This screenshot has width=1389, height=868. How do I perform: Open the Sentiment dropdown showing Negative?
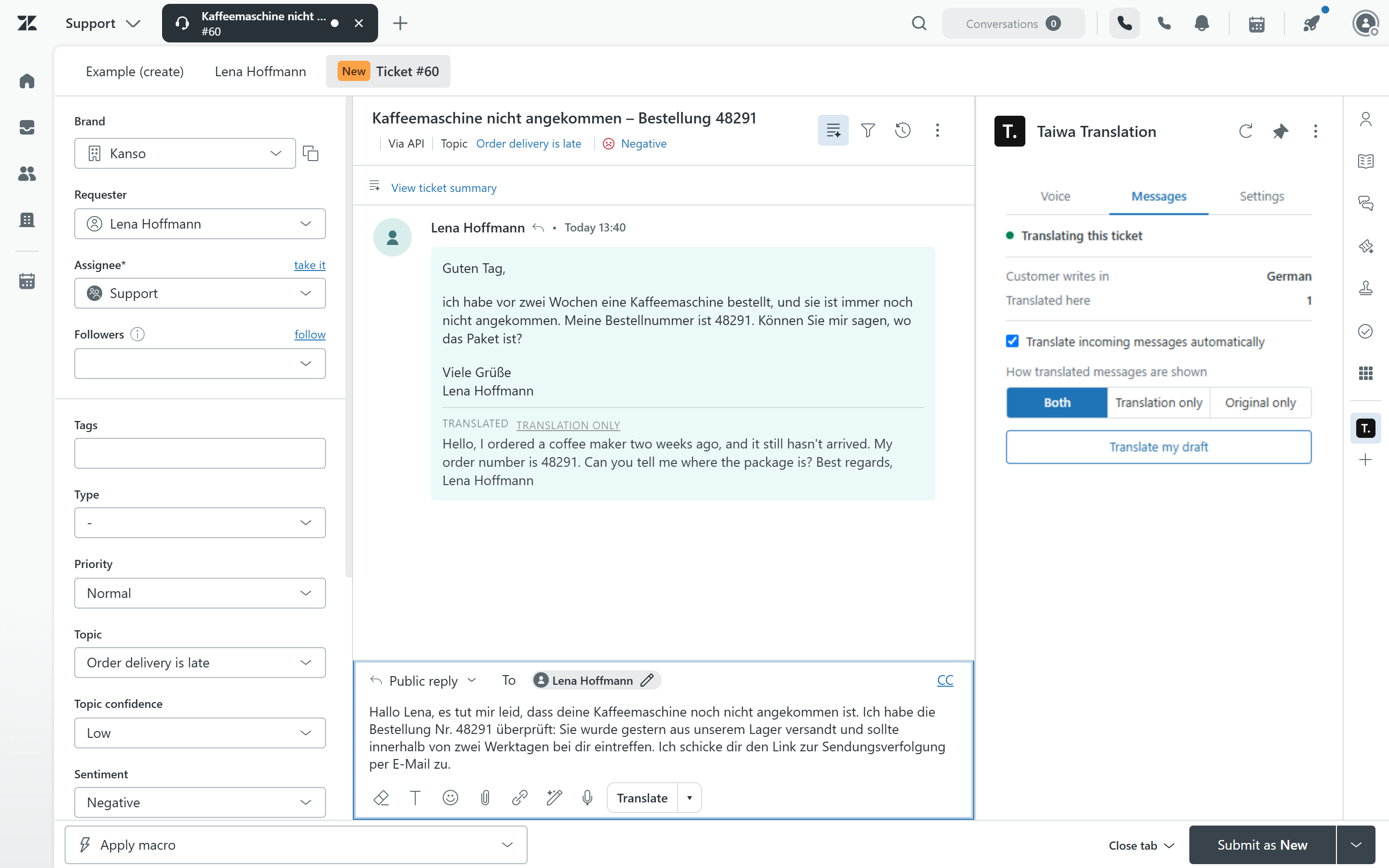coord(200,802)
